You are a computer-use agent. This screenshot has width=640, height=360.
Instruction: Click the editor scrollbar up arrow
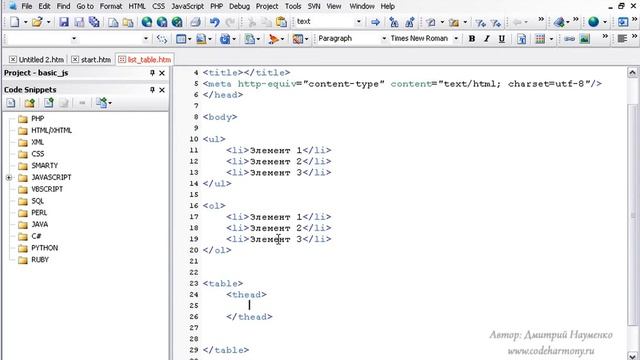[632, 73]
